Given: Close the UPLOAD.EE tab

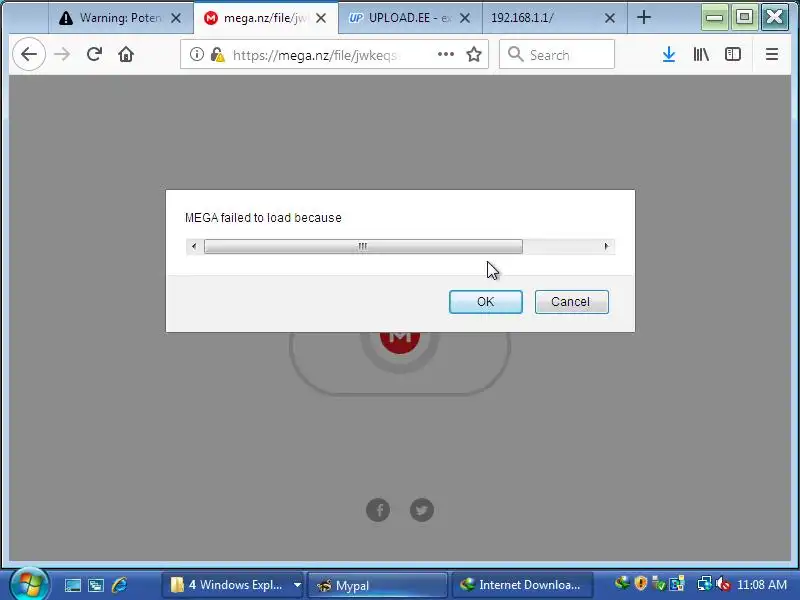Looking at the screenshot, I should point(465,18).
